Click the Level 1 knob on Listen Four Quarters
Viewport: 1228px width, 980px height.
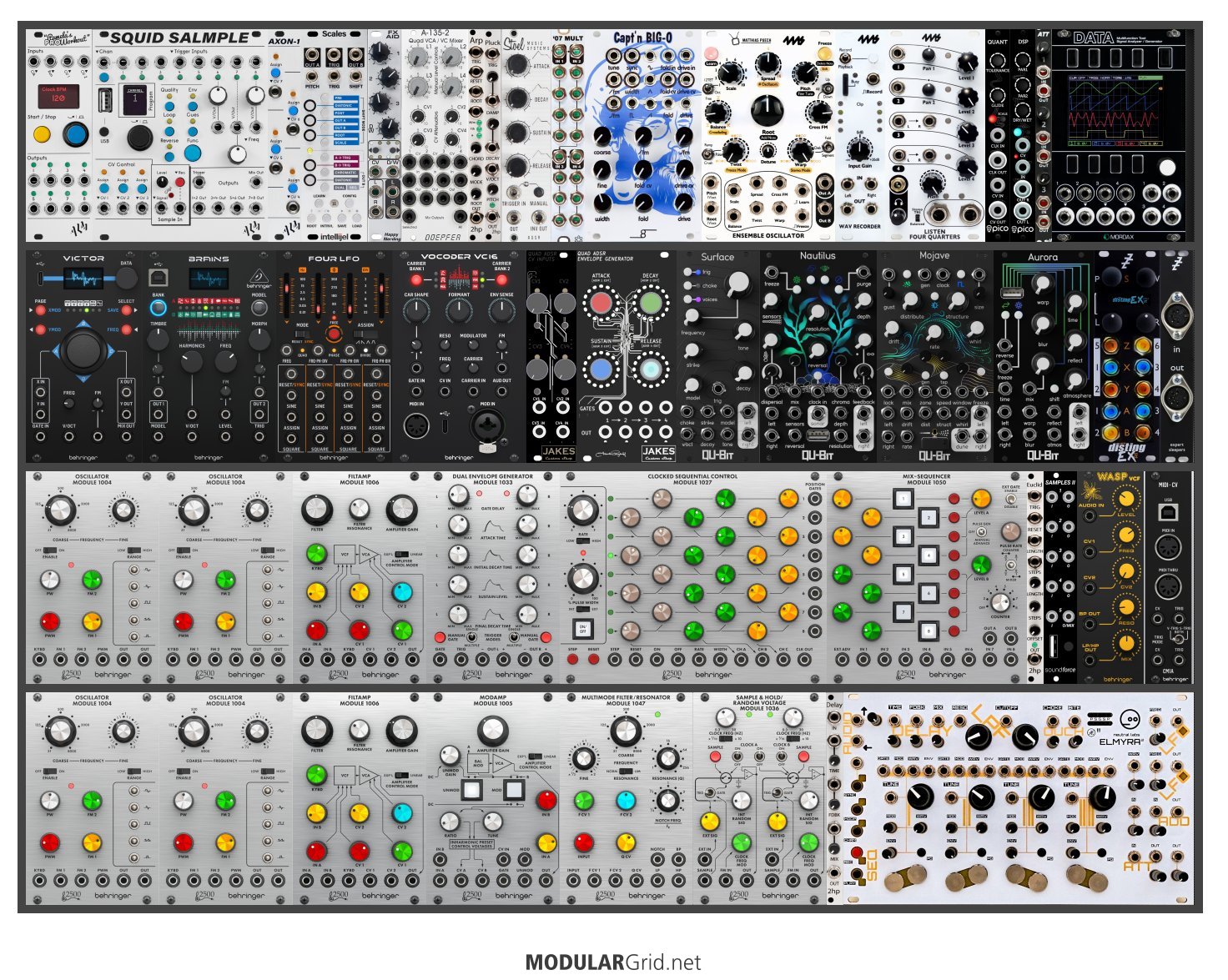pyautogui.click(x=966, y=63)
